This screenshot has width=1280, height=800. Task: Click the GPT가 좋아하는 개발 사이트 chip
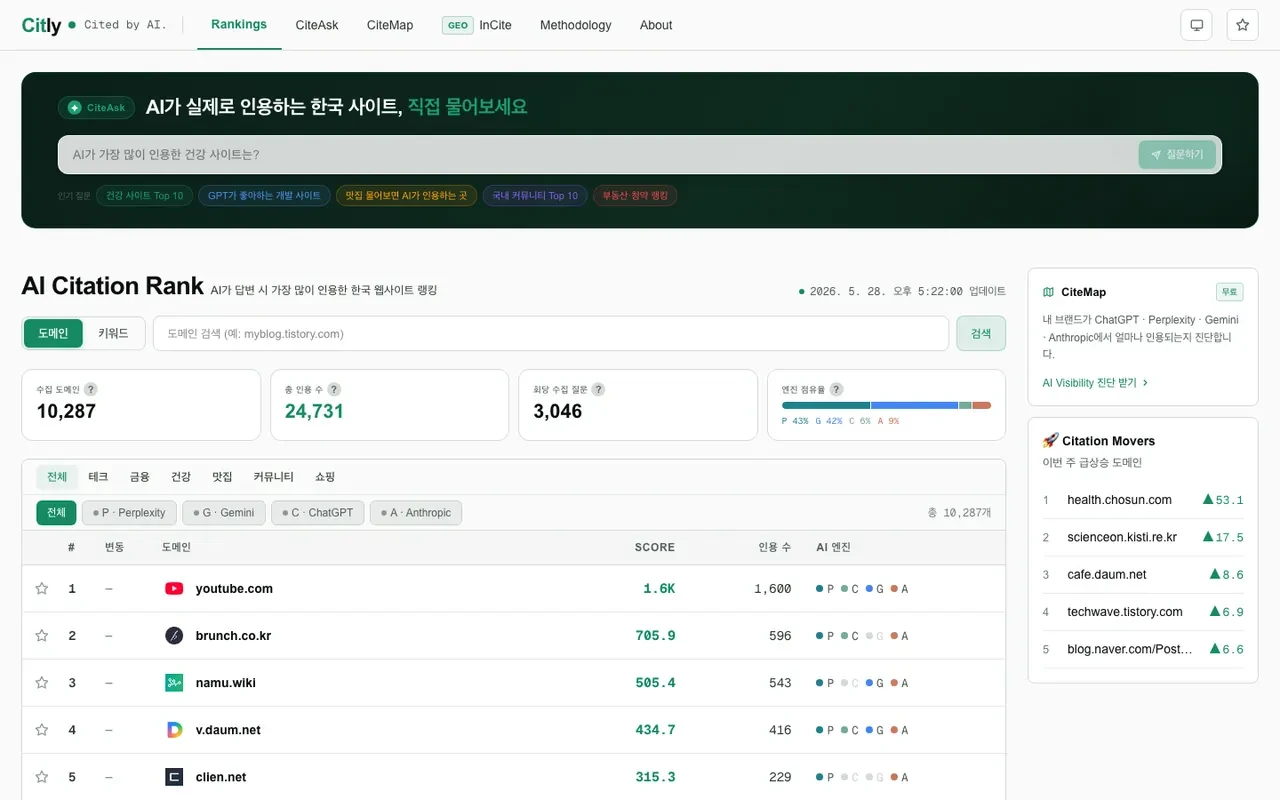point(264,196)
